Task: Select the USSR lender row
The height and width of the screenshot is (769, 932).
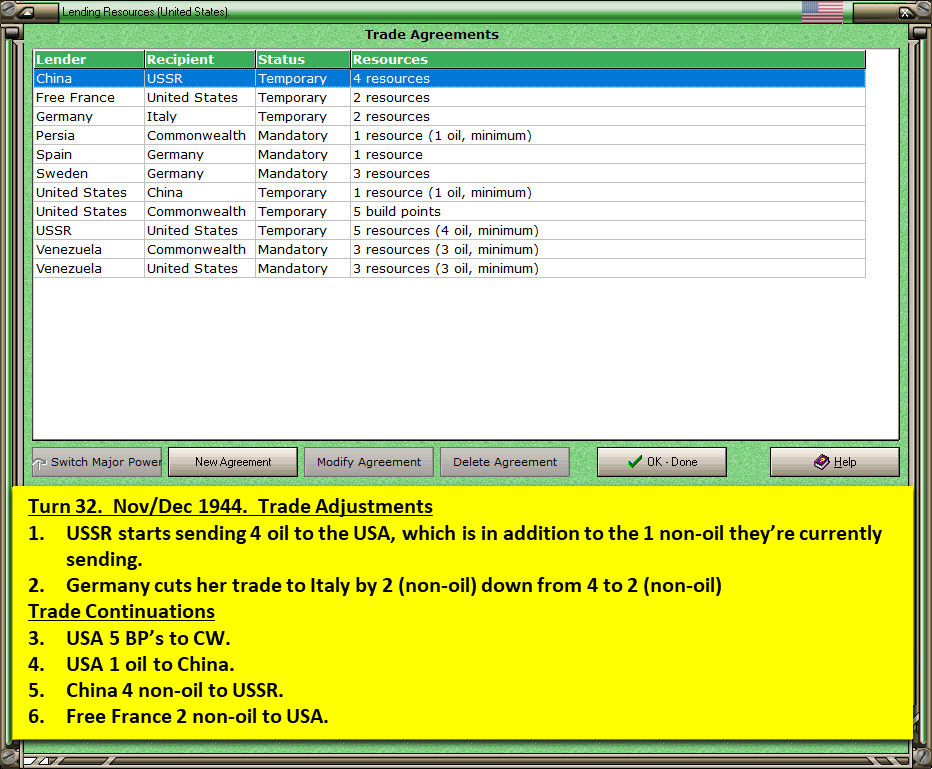Action: [449, 231]
